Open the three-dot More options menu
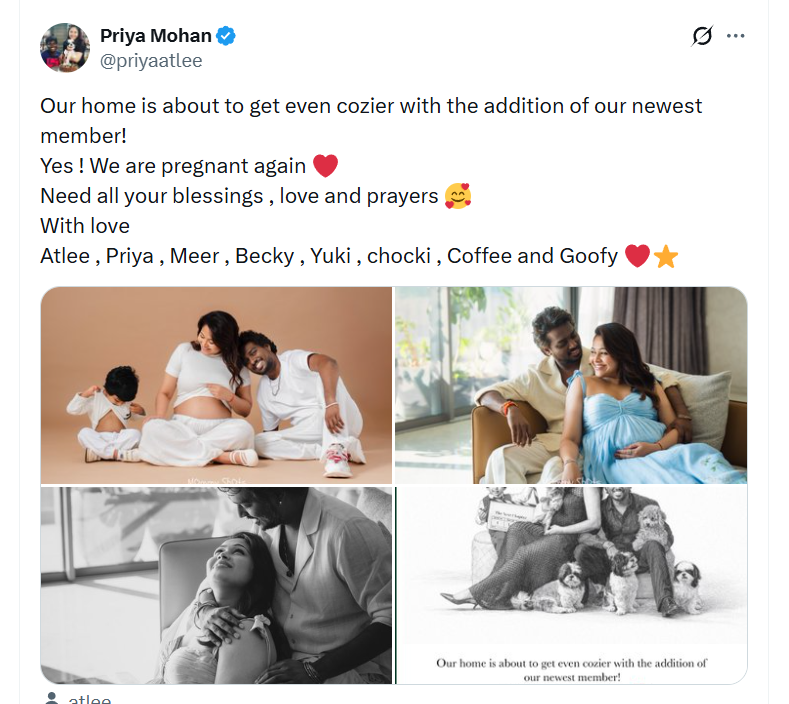 [x=736, y=37]
